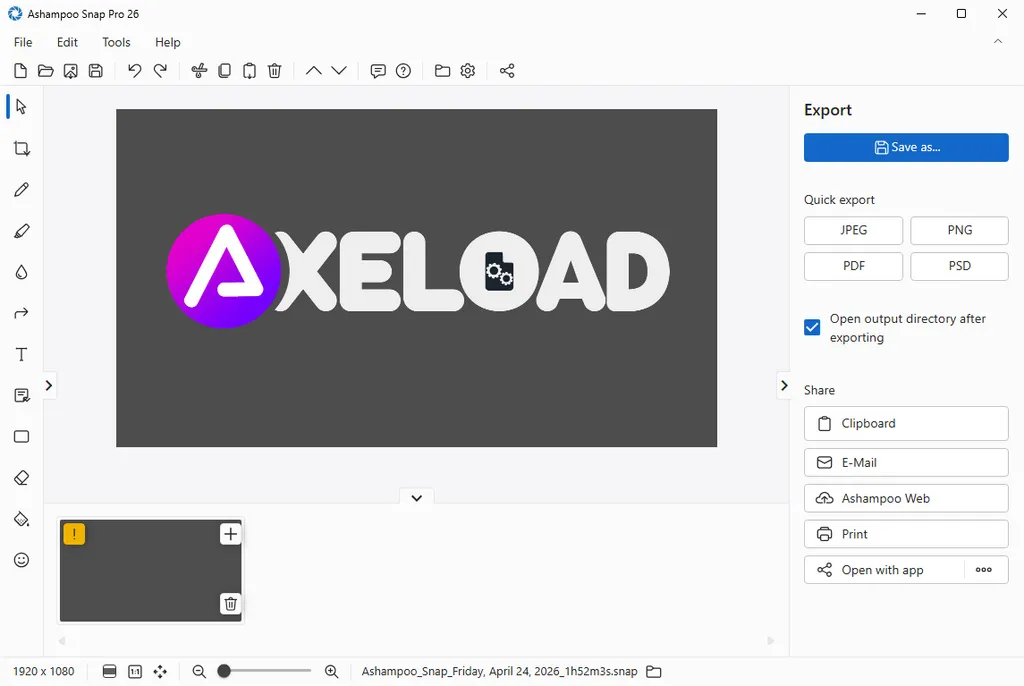Click the status bar view mode icon
1024x686 pixels.
click(110, 671)
